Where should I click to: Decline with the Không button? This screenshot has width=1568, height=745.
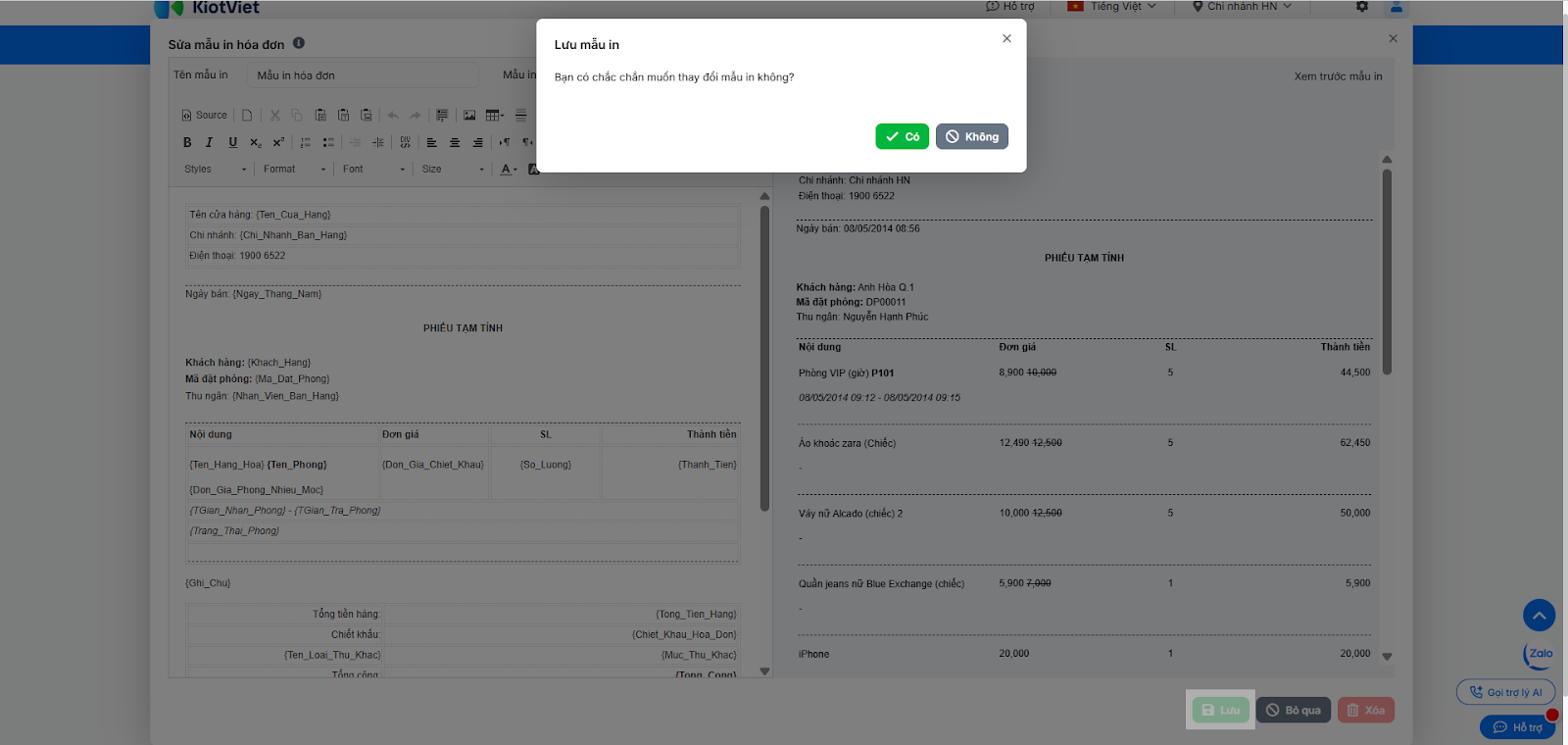972,136
